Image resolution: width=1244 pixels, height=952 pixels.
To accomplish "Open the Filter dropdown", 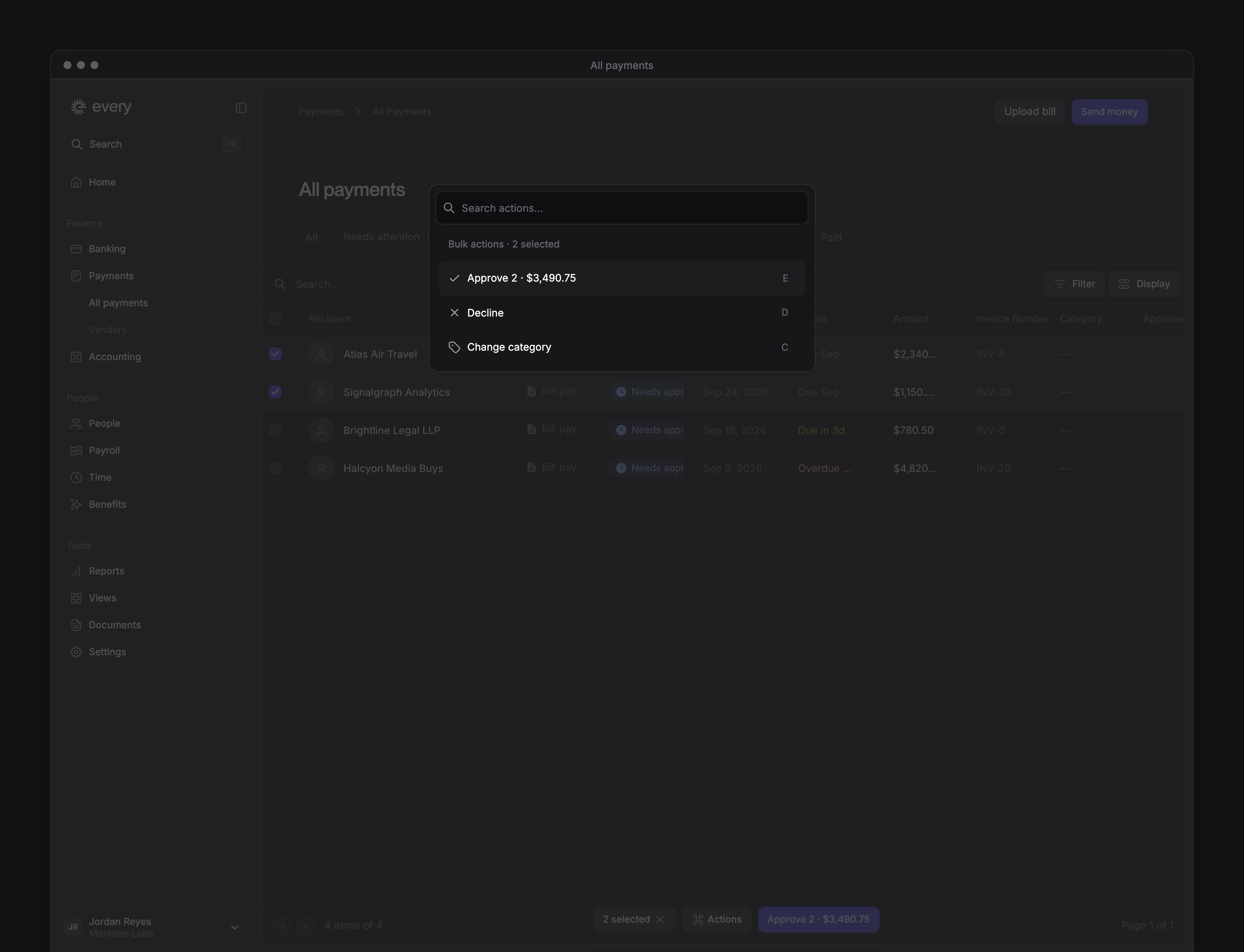I will coord(1075,284).
